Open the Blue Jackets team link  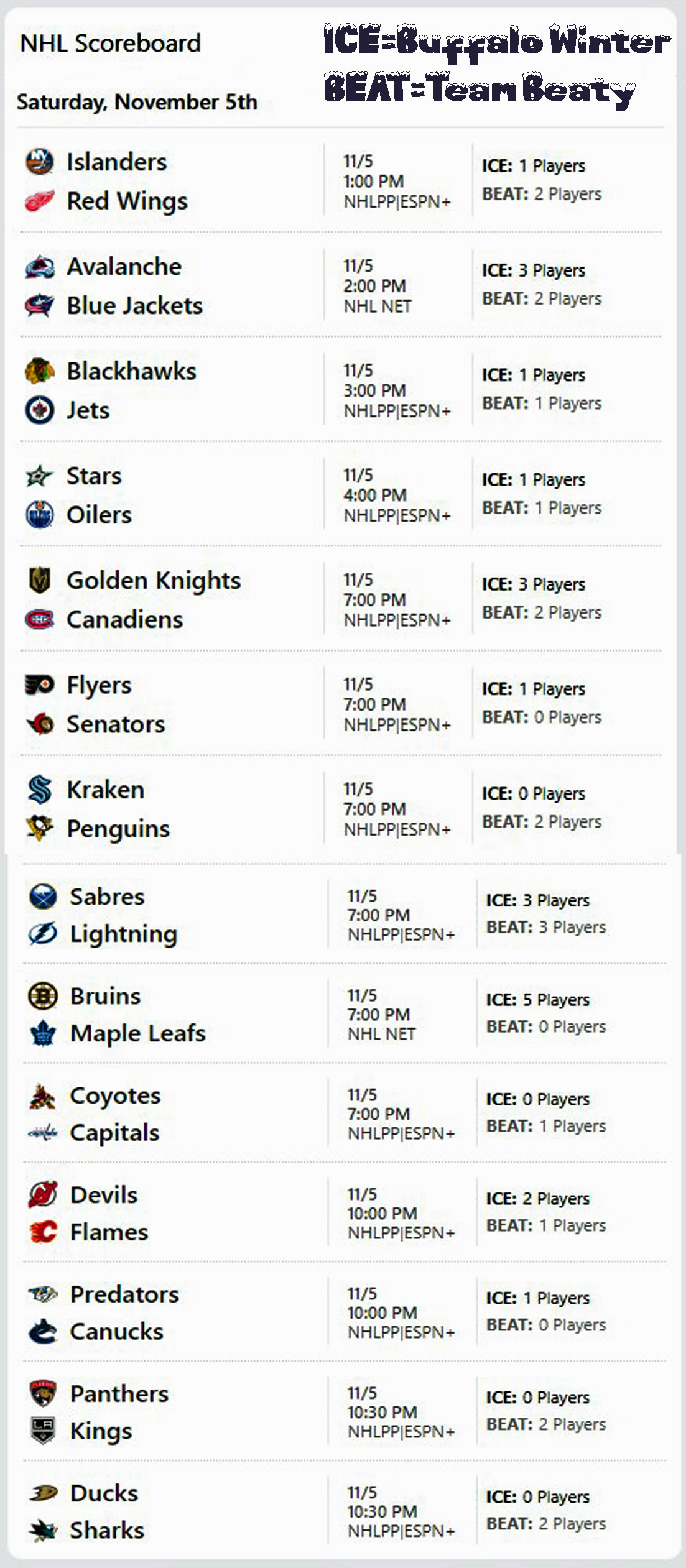(134, 306)
